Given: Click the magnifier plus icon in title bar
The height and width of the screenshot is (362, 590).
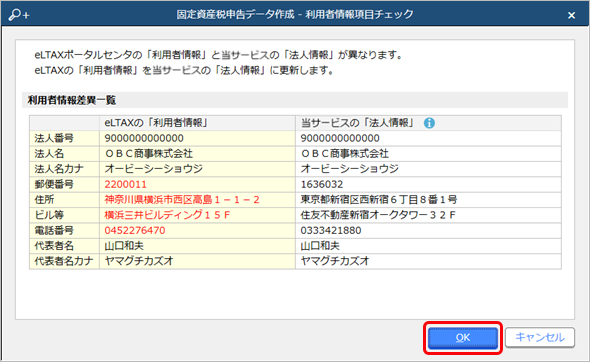Looking at the screenshot, I should [x=19, y=15].
